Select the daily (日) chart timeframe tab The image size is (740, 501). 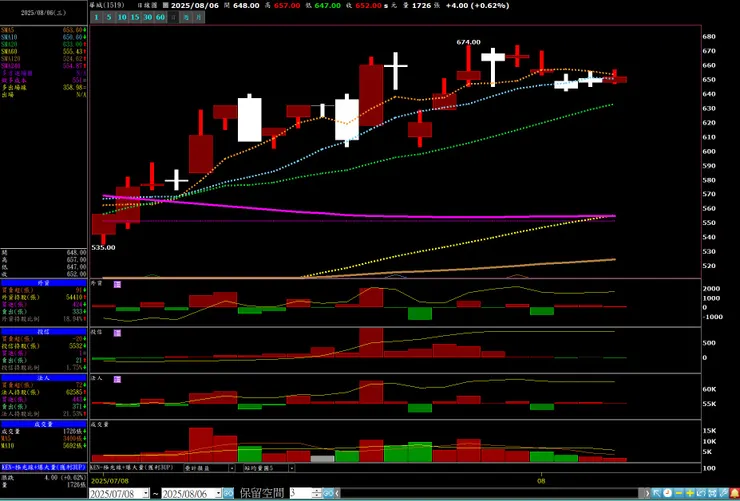tap(174, 17)
